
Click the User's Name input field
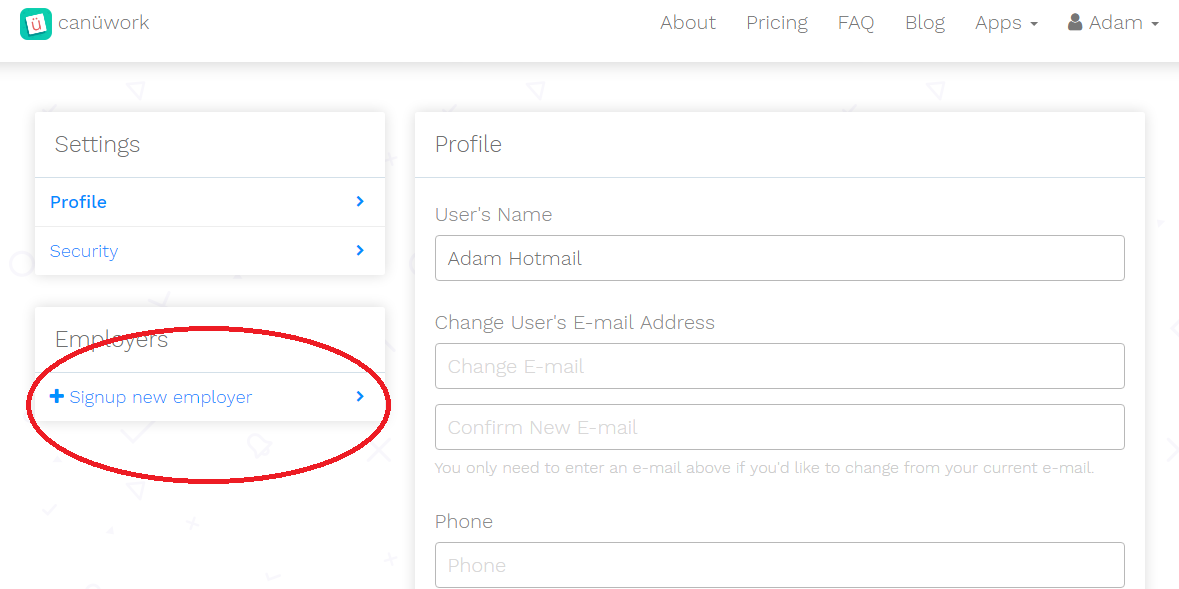pos(780,258)
